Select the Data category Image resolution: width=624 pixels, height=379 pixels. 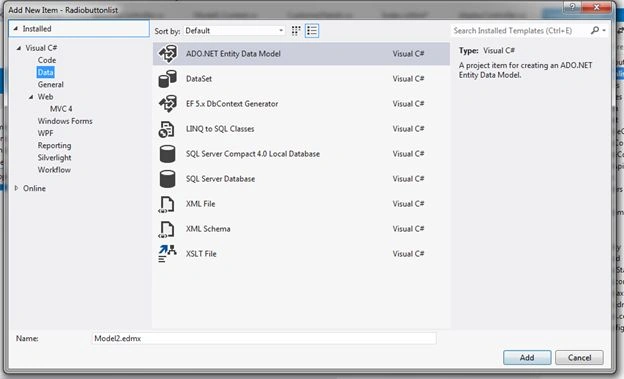pos(45,72)
